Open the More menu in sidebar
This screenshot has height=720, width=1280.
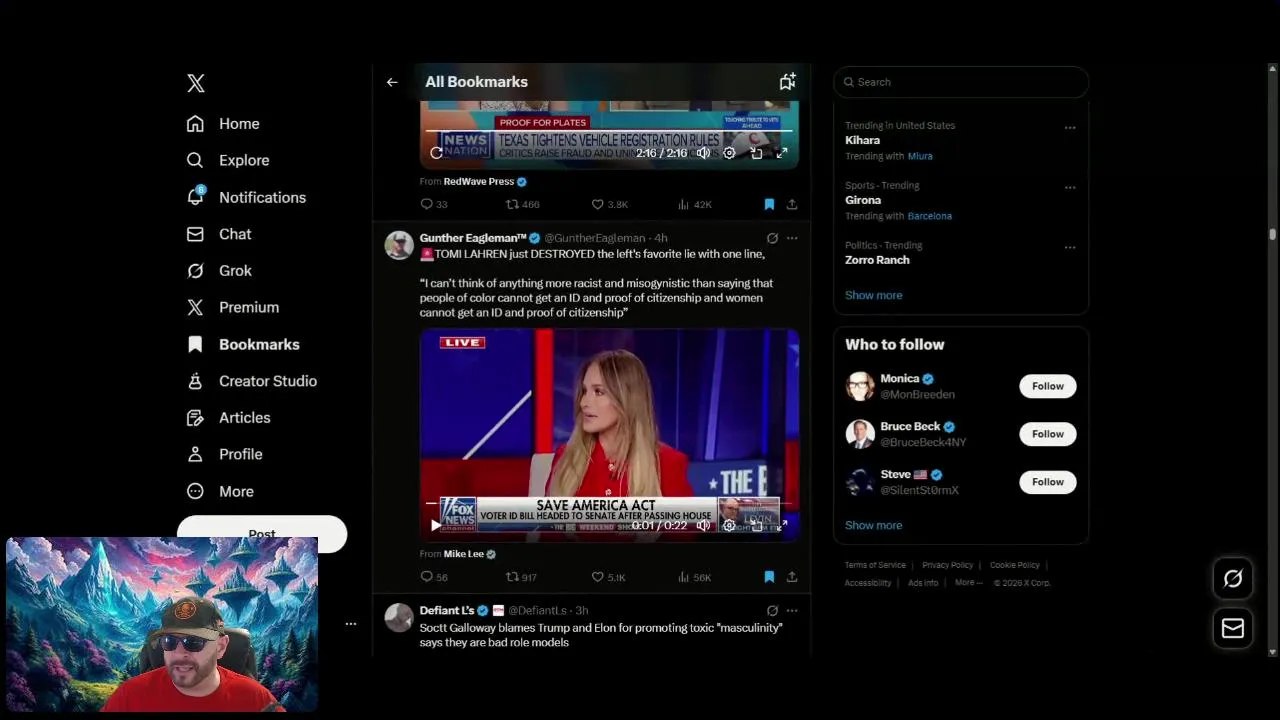click(221, 491)
